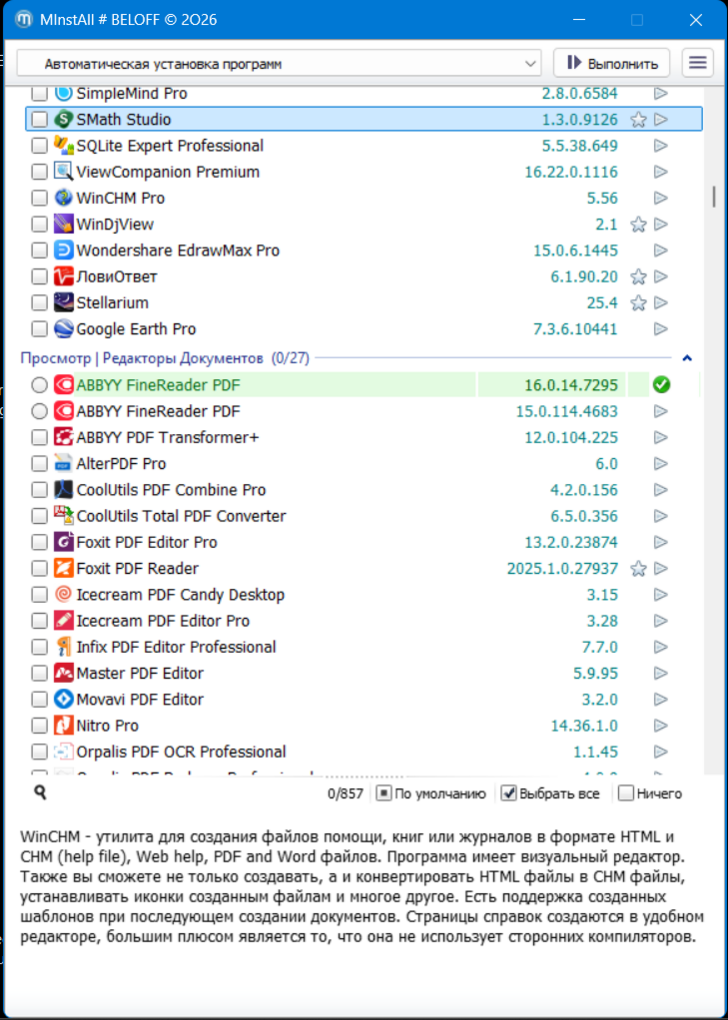The image size is (728, 1020).
Task: Click version 16.22.0.1116 of ViewCompanion Premium
Action: click(571, 172)
